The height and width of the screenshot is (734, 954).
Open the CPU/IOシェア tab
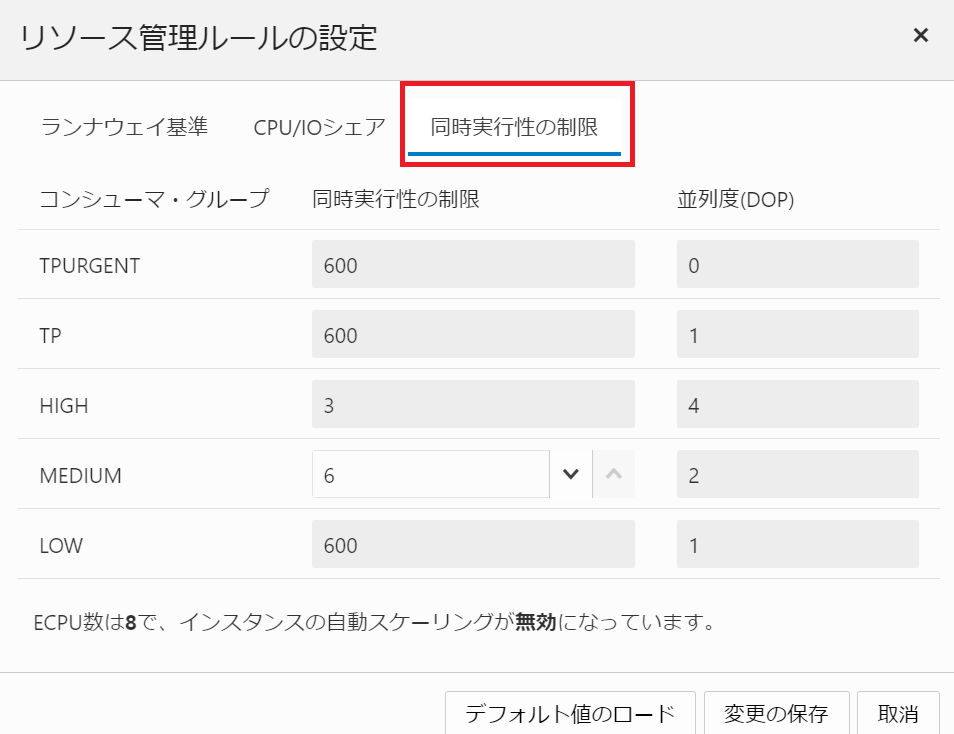click(x=317, y=124)
